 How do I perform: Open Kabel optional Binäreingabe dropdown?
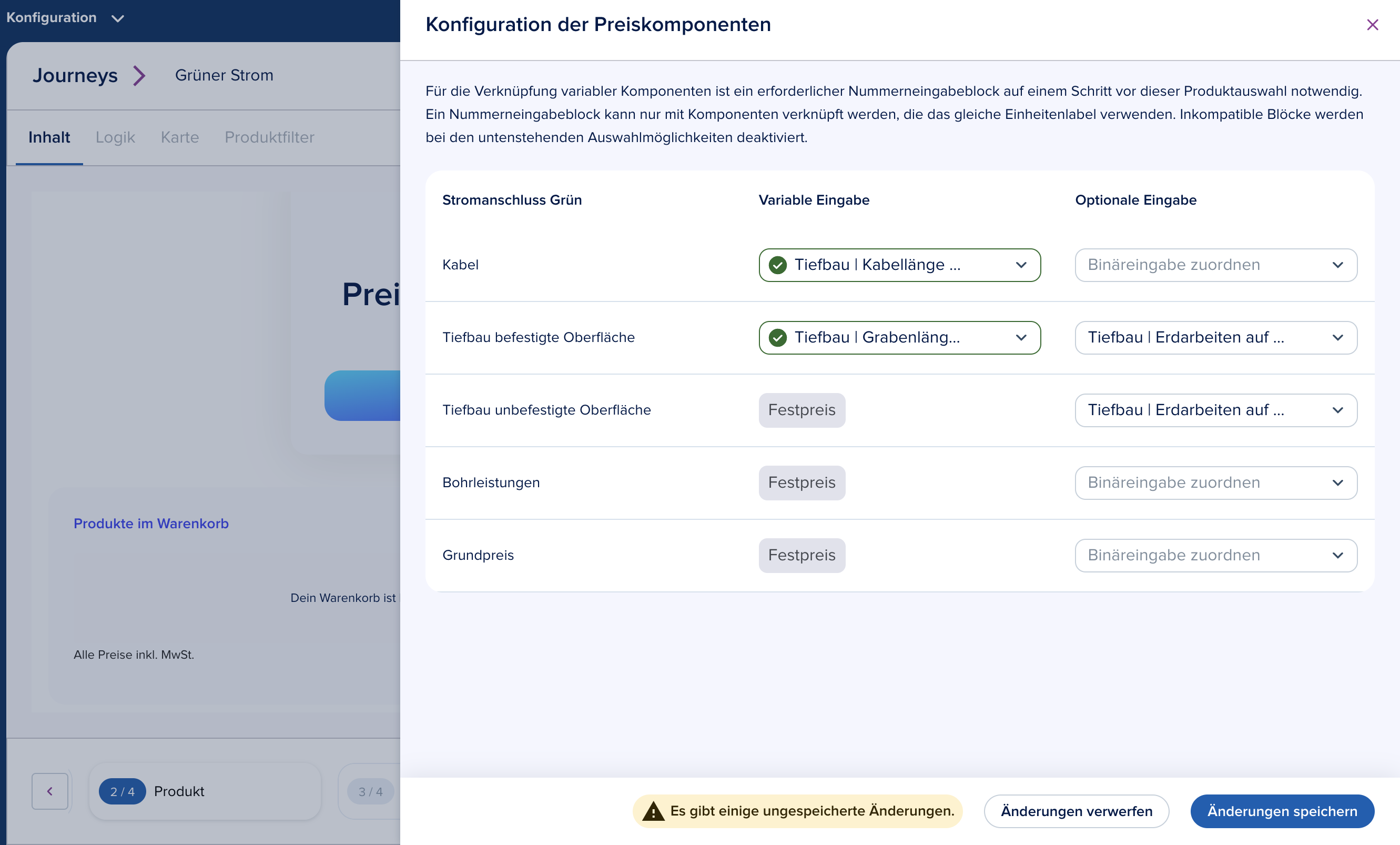[x=1216, y=265]
